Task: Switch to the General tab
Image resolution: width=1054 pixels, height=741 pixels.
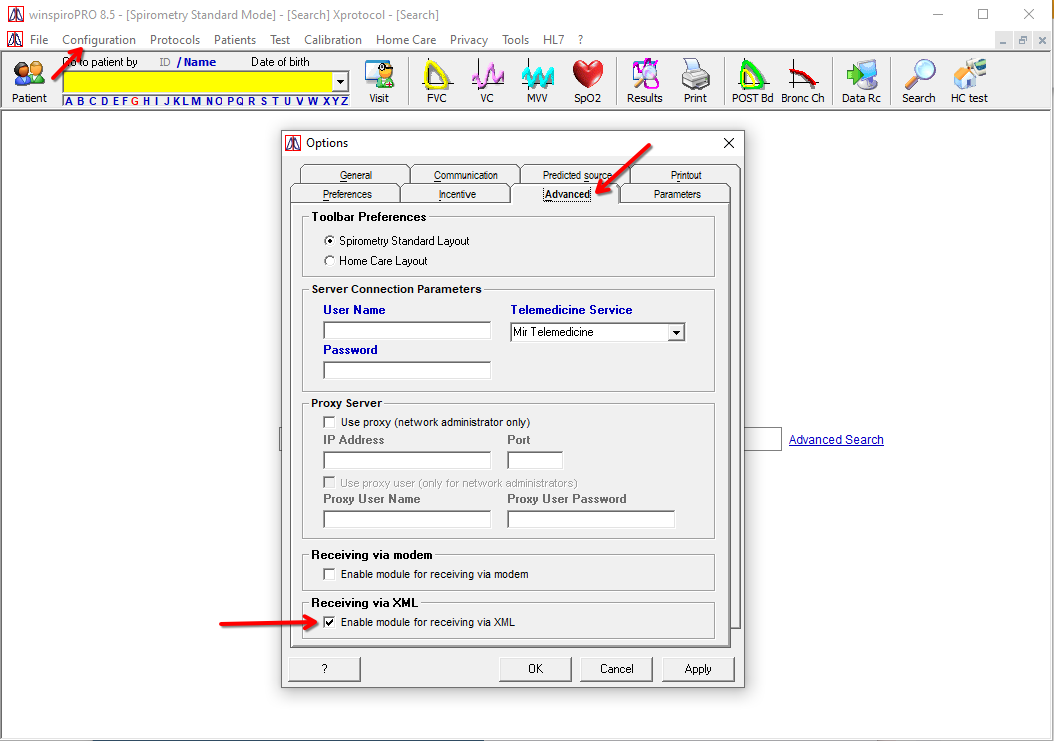Action: click(356, 174)
